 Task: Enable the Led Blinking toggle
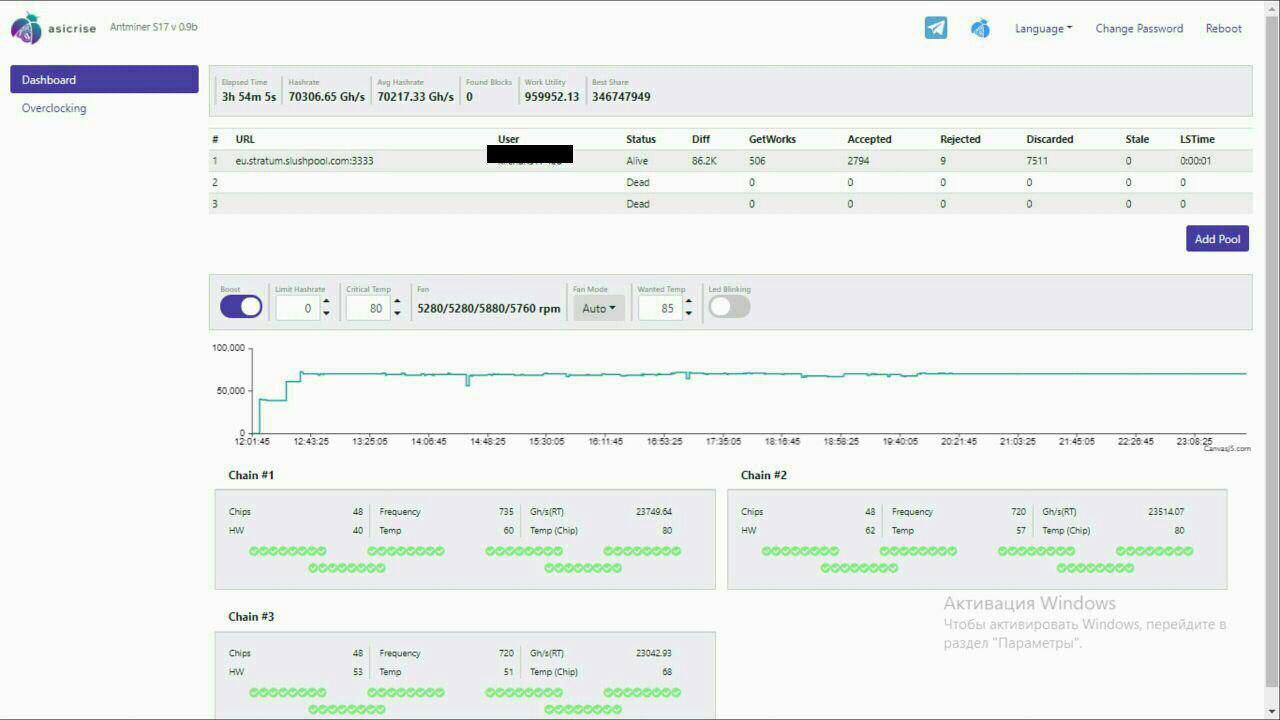click(x=729, y=307)
